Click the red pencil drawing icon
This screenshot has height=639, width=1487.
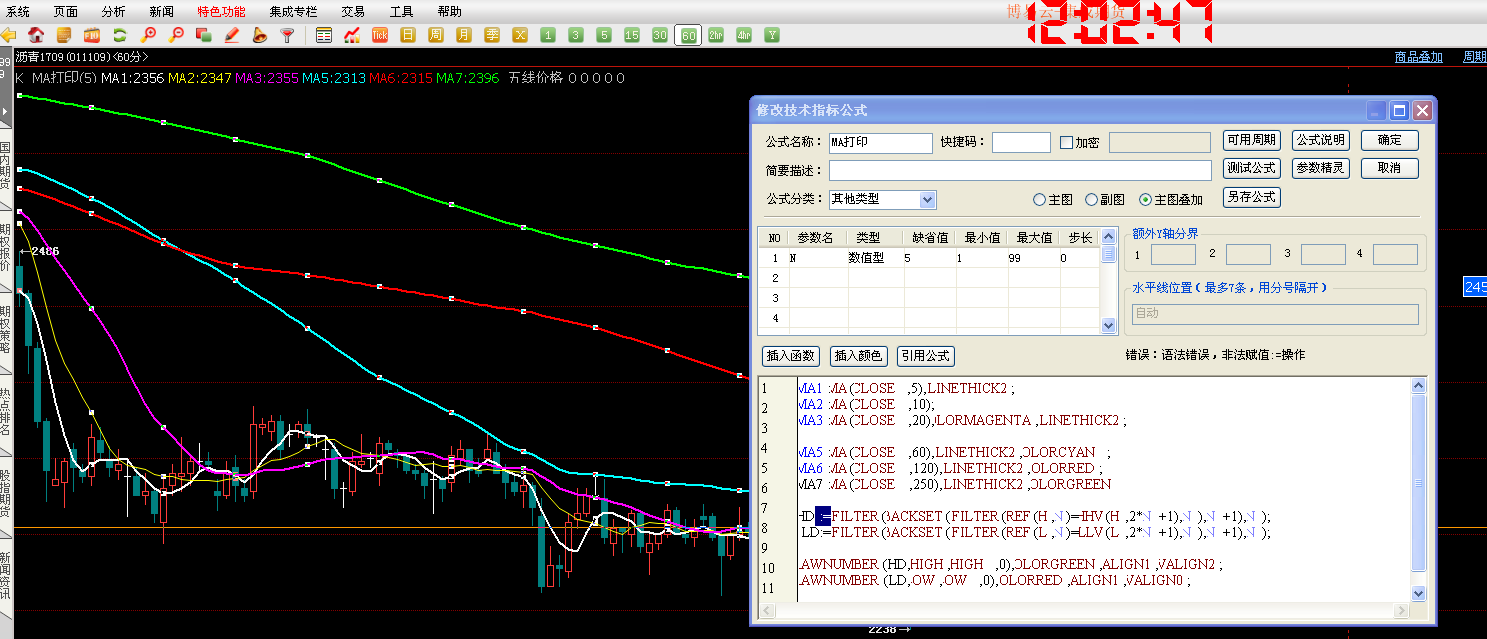click(x=232, y=35)
